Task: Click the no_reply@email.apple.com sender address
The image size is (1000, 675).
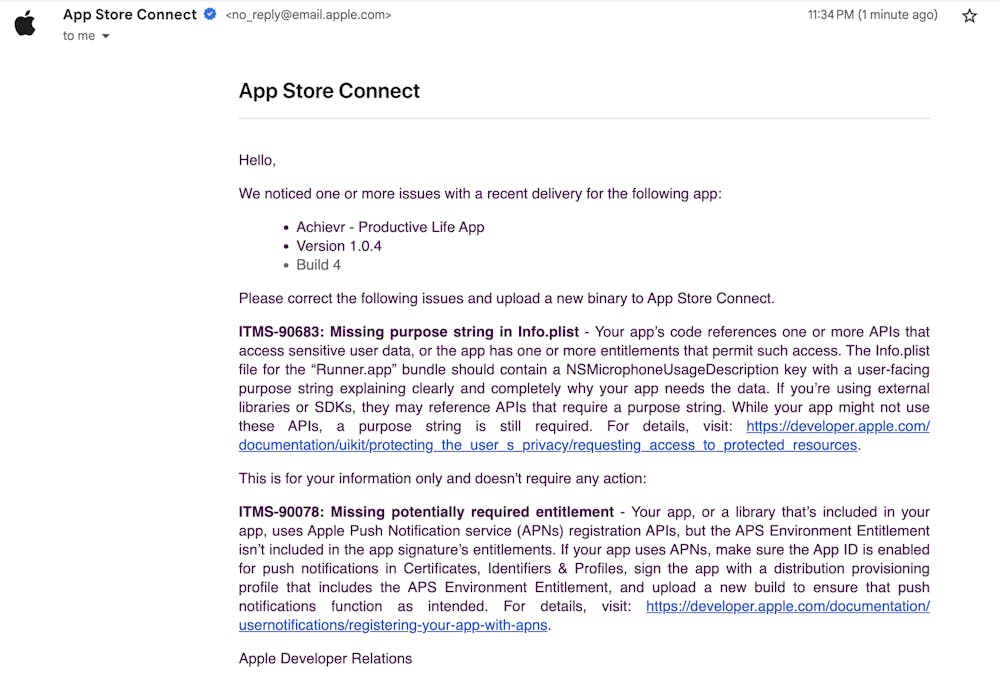Action: (x=308, y=16)
